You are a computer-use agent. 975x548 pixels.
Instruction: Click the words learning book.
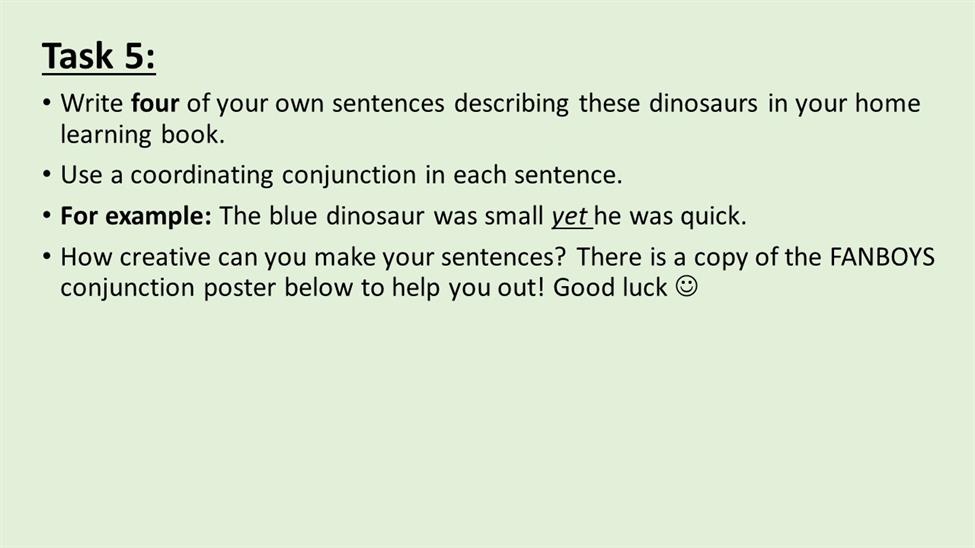tap(142, 135)
